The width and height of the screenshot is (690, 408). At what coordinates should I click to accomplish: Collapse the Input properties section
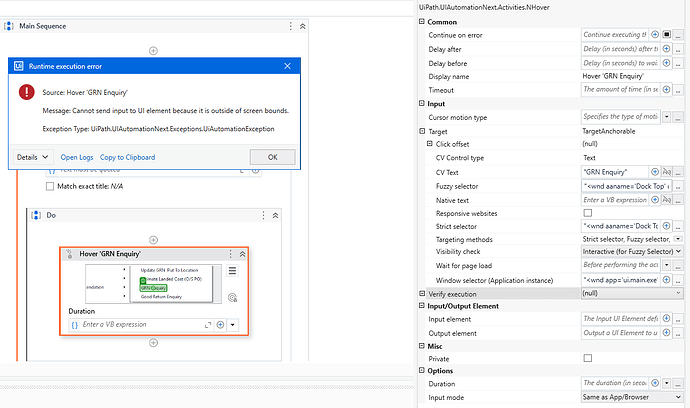click(422, 103)
